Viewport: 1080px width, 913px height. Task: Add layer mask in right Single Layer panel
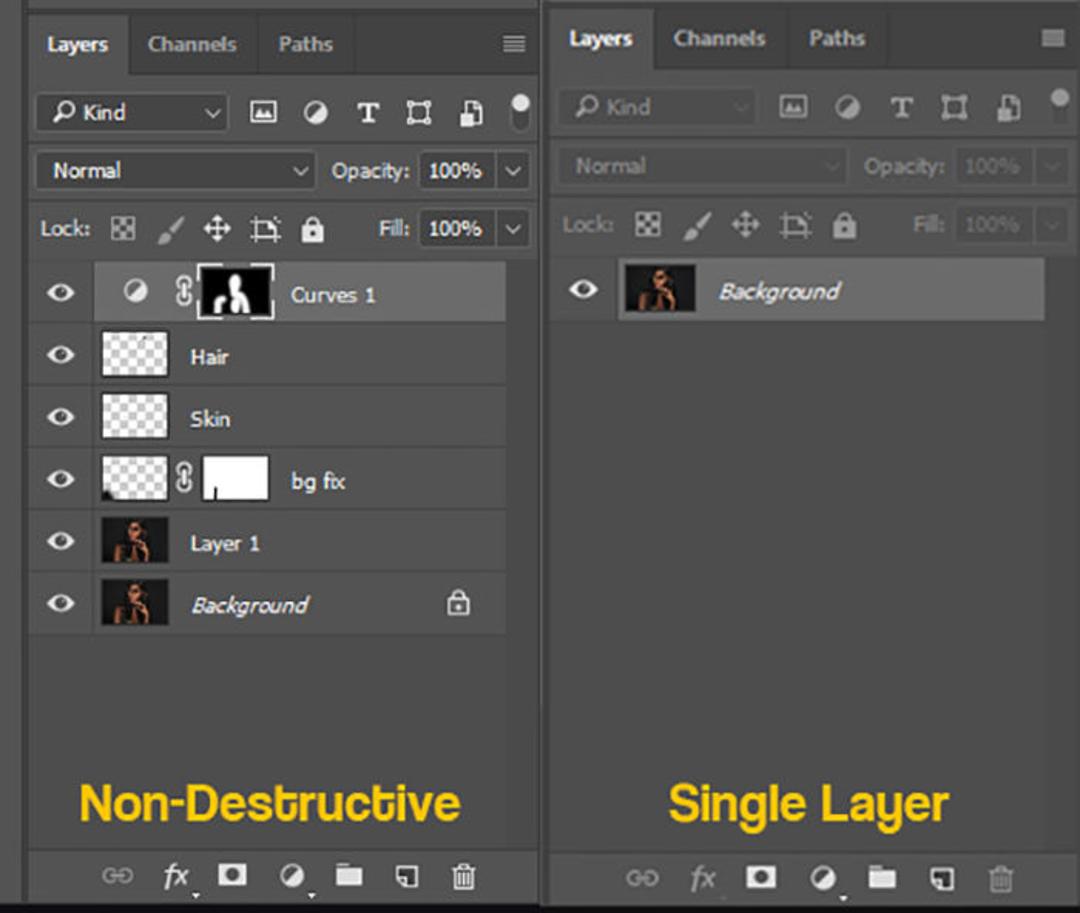click(x=760, y=877)
